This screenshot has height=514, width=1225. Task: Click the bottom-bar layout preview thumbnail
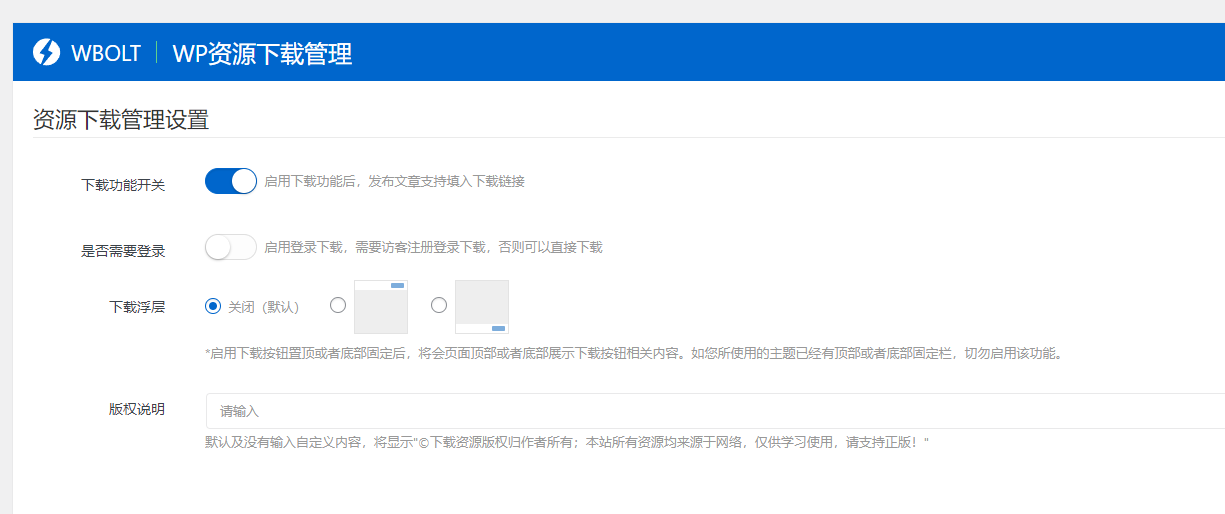click(482, 307)
